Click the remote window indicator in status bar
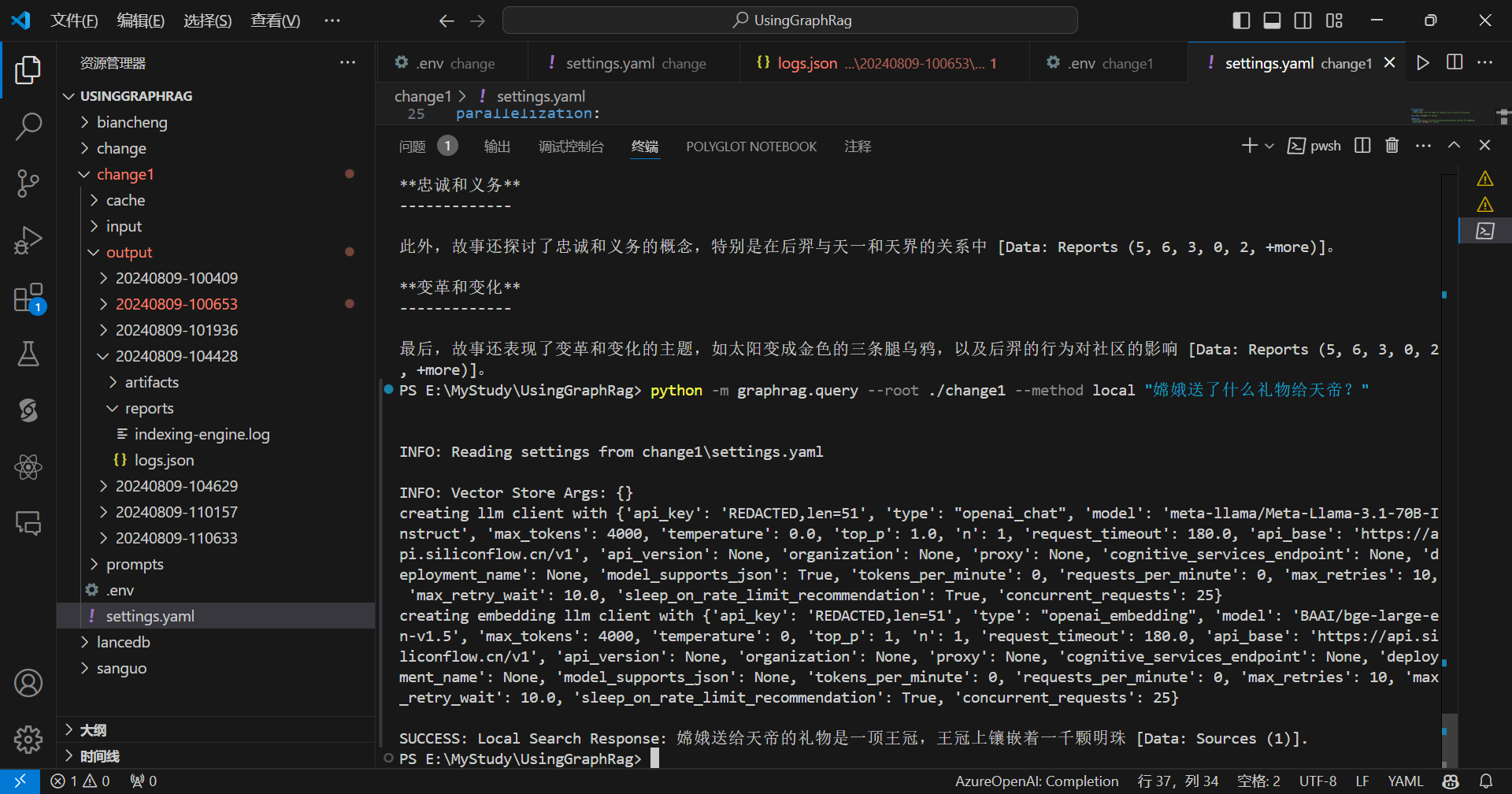This screenshot has width=1512, height=794. (20, 781)
